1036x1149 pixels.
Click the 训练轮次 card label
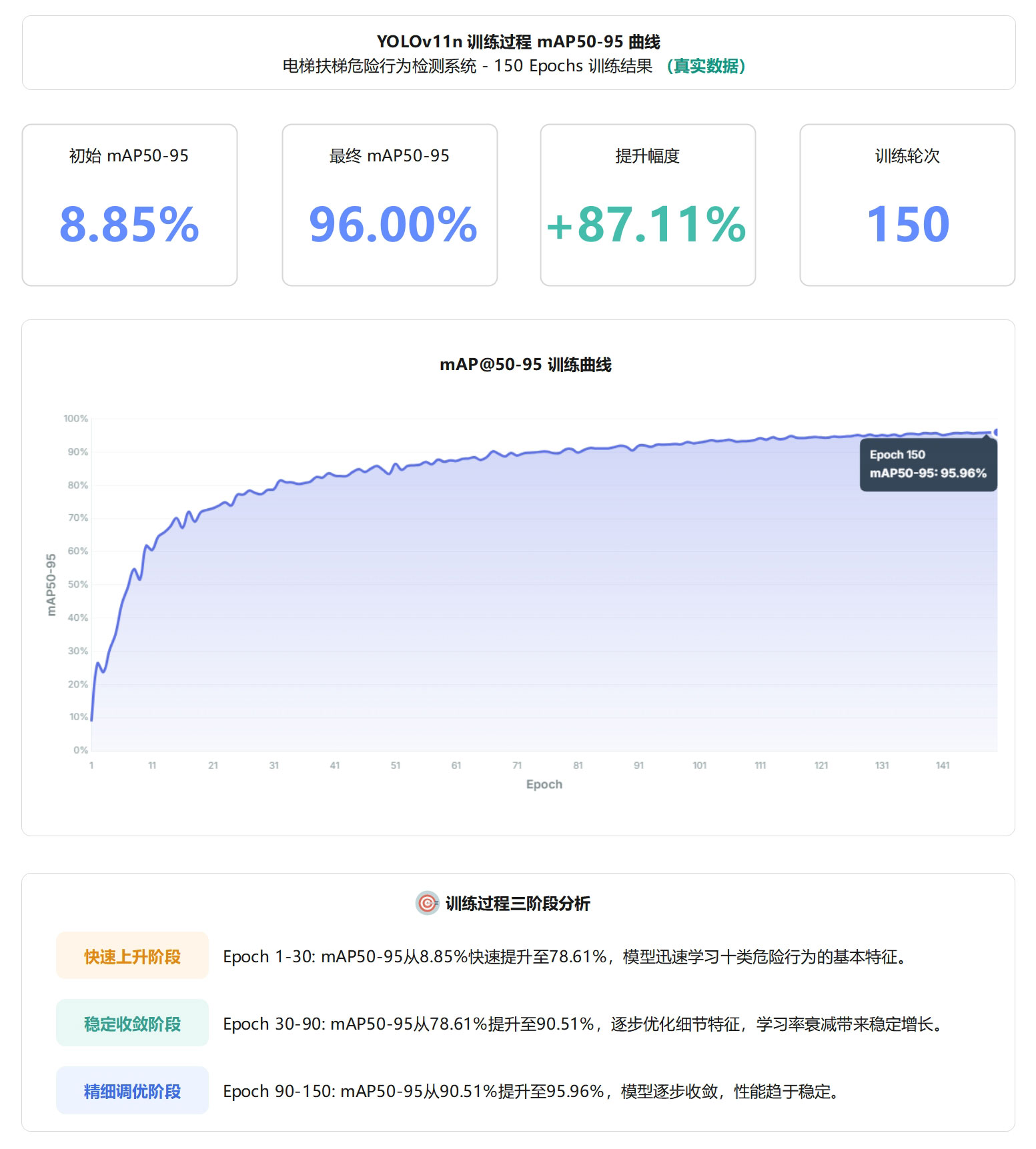[x=908, y=156]
